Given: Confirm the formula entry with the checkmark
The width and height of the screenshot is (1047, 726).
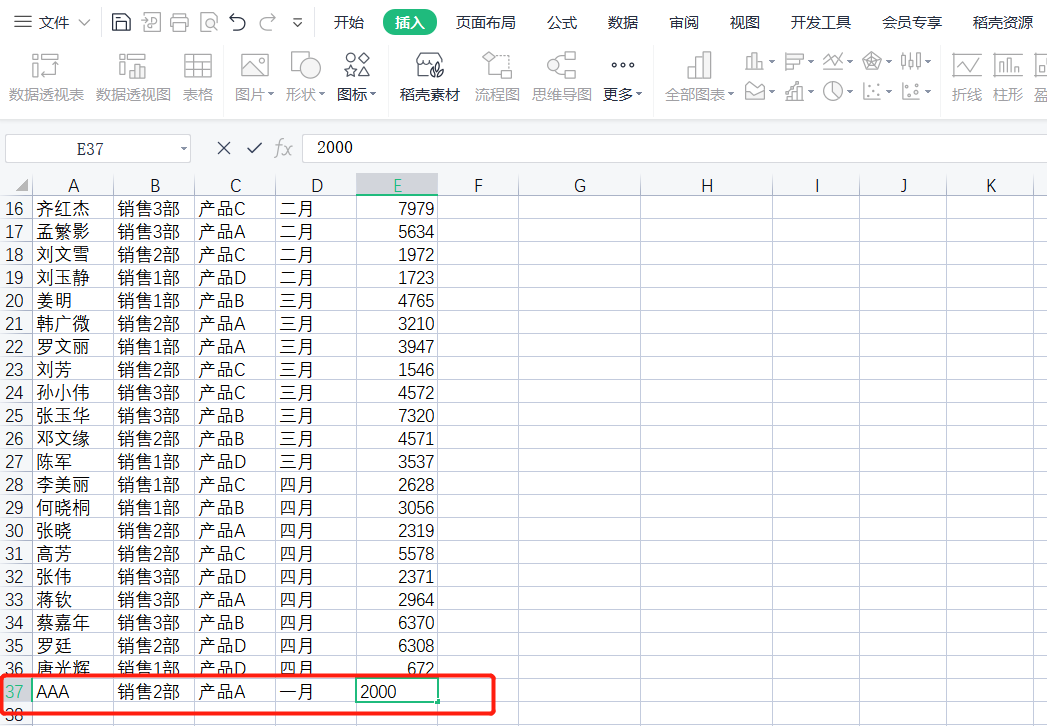Looking at the screenshot, I should click(254, 148).
